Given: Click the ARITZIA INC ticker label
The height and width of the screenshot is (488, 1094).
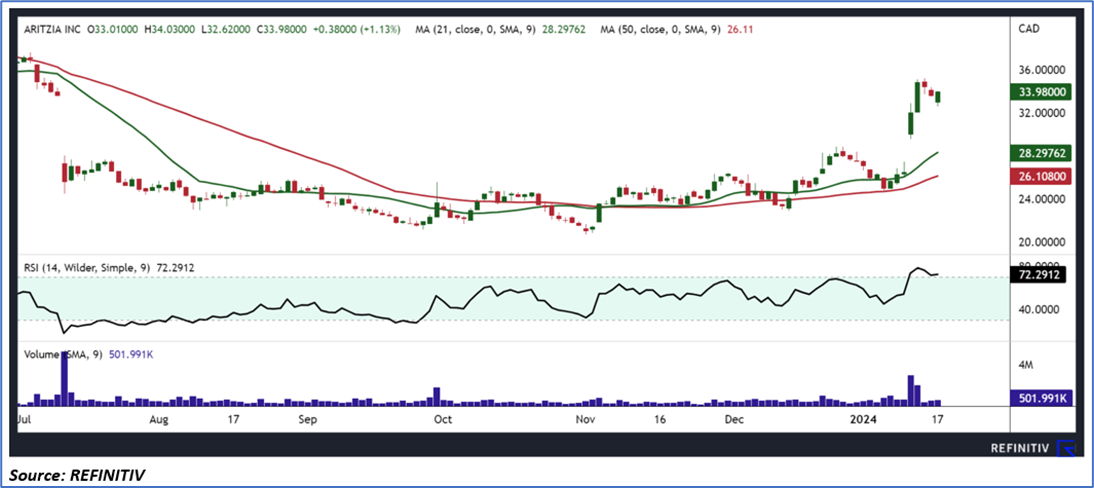Looking at the screenshot, I should tap(51, 30).
